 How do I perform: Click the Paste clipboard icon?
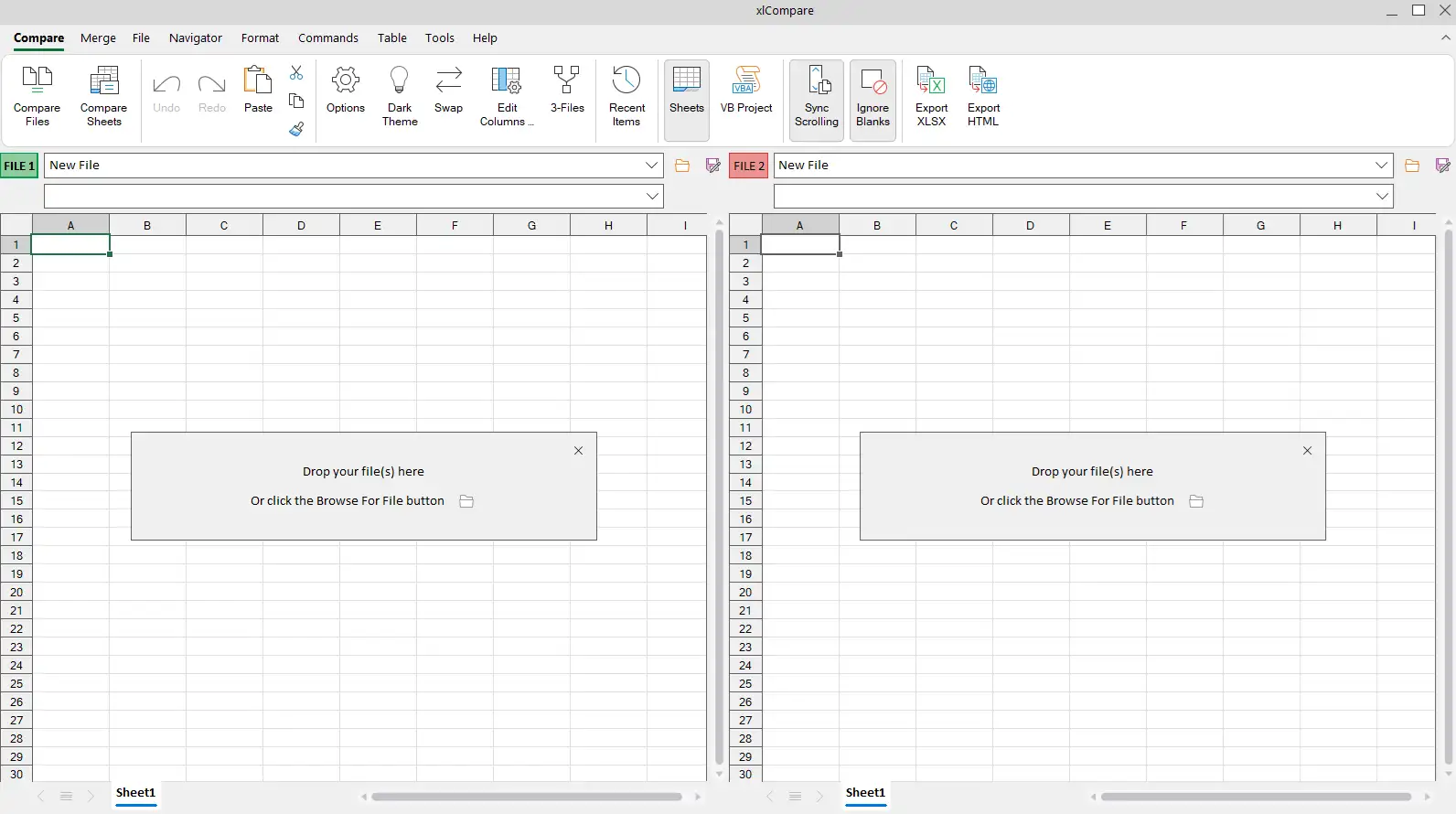(258, 80)
